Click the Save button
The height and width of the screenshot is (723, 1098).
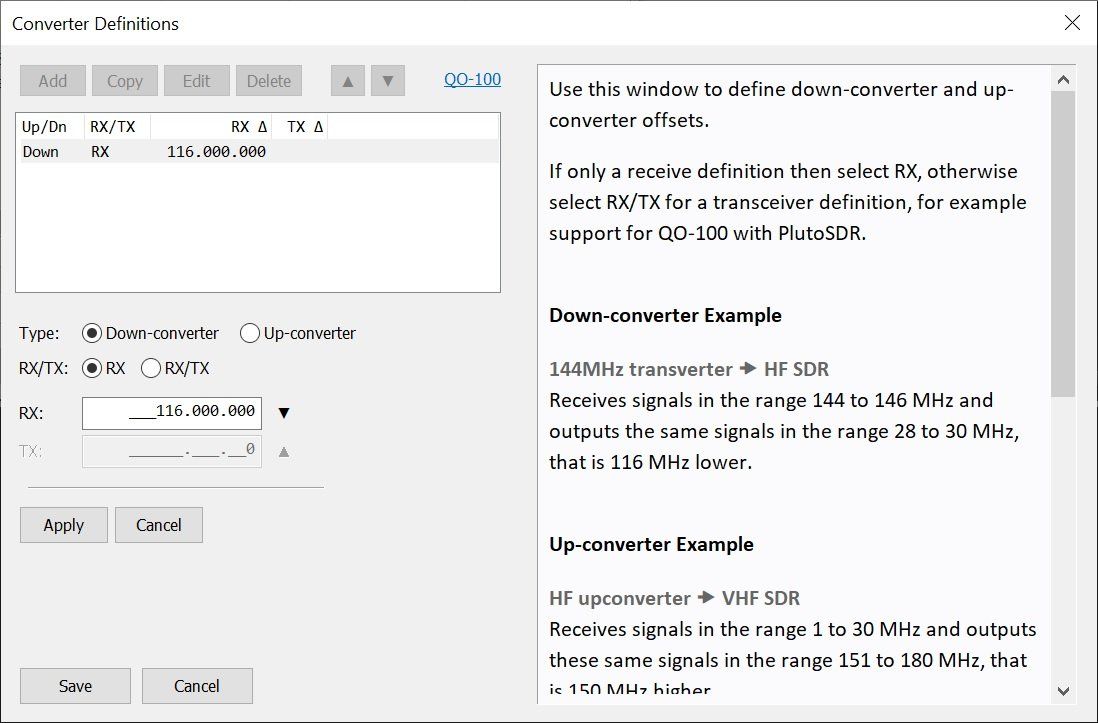click(75, 686)
